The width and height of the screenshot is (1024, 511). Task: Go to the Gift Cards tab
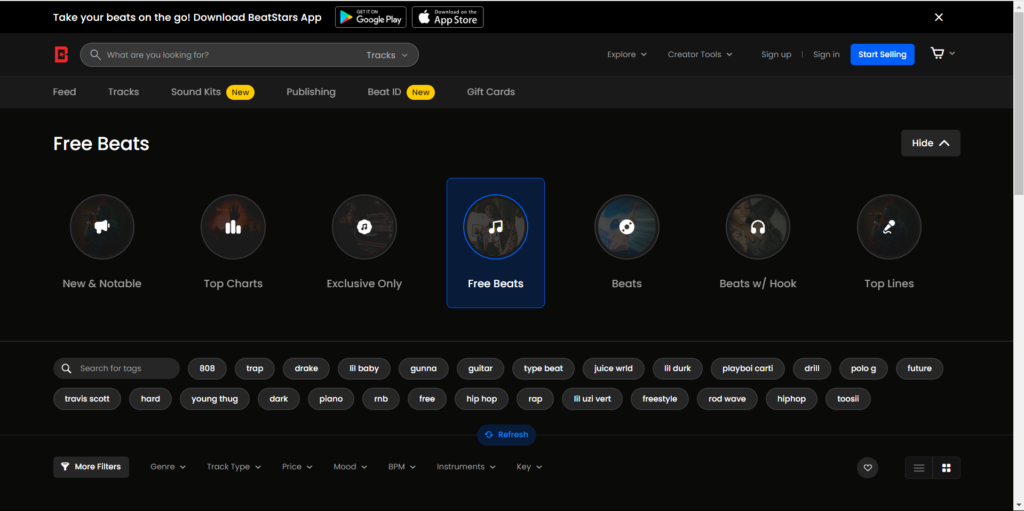[490, 92]
